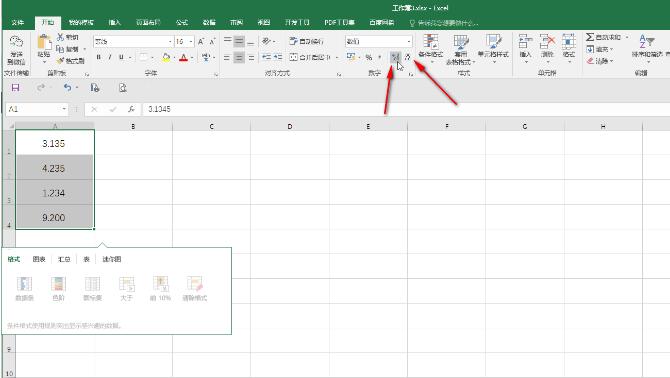Viewport: 670px width, 378px height.
Task: Toggle middle vertical alignment
Action: [239, 41]
